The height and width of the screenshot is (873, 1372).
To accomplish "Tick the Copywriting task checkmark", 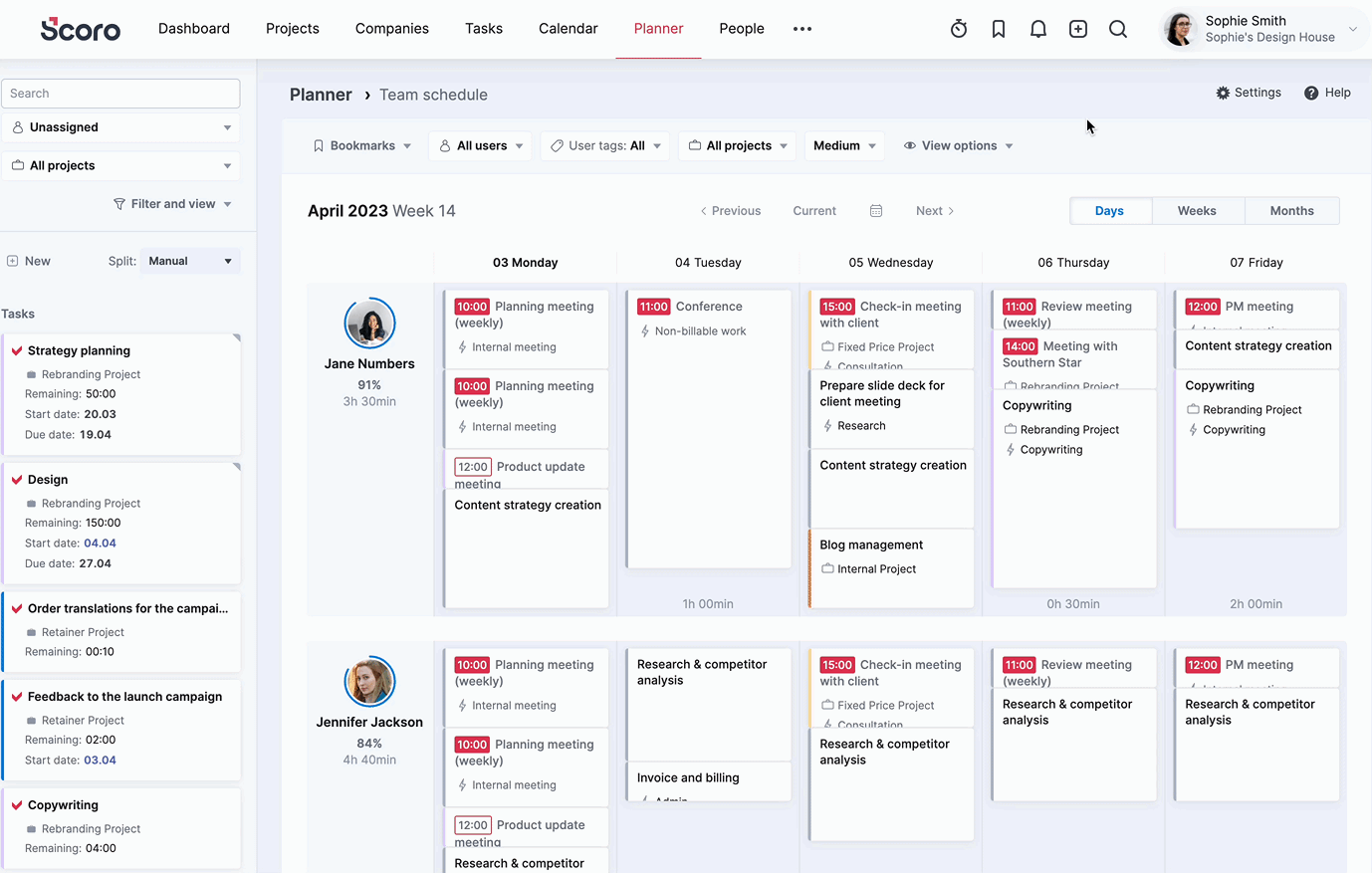I will (x=17, y=805).
